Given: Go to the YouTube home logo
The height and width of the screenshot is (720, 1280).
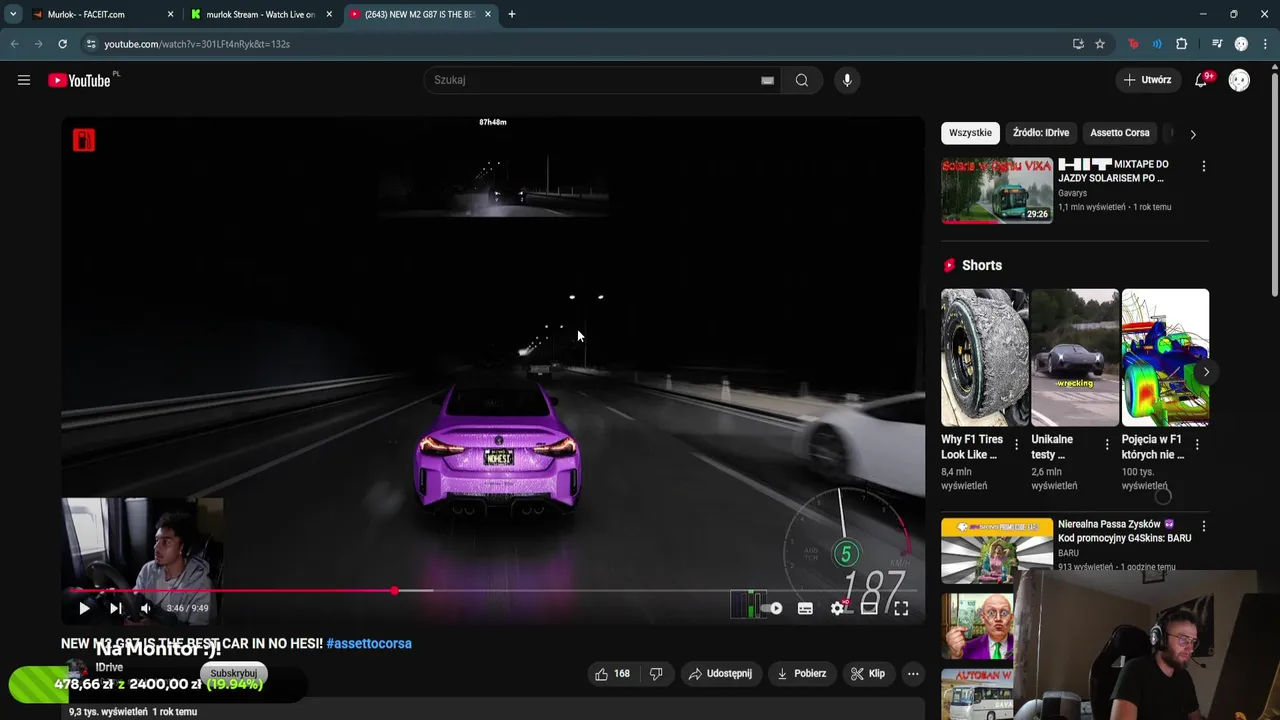Looking at the screenshot, I should (x=79, y=80).
